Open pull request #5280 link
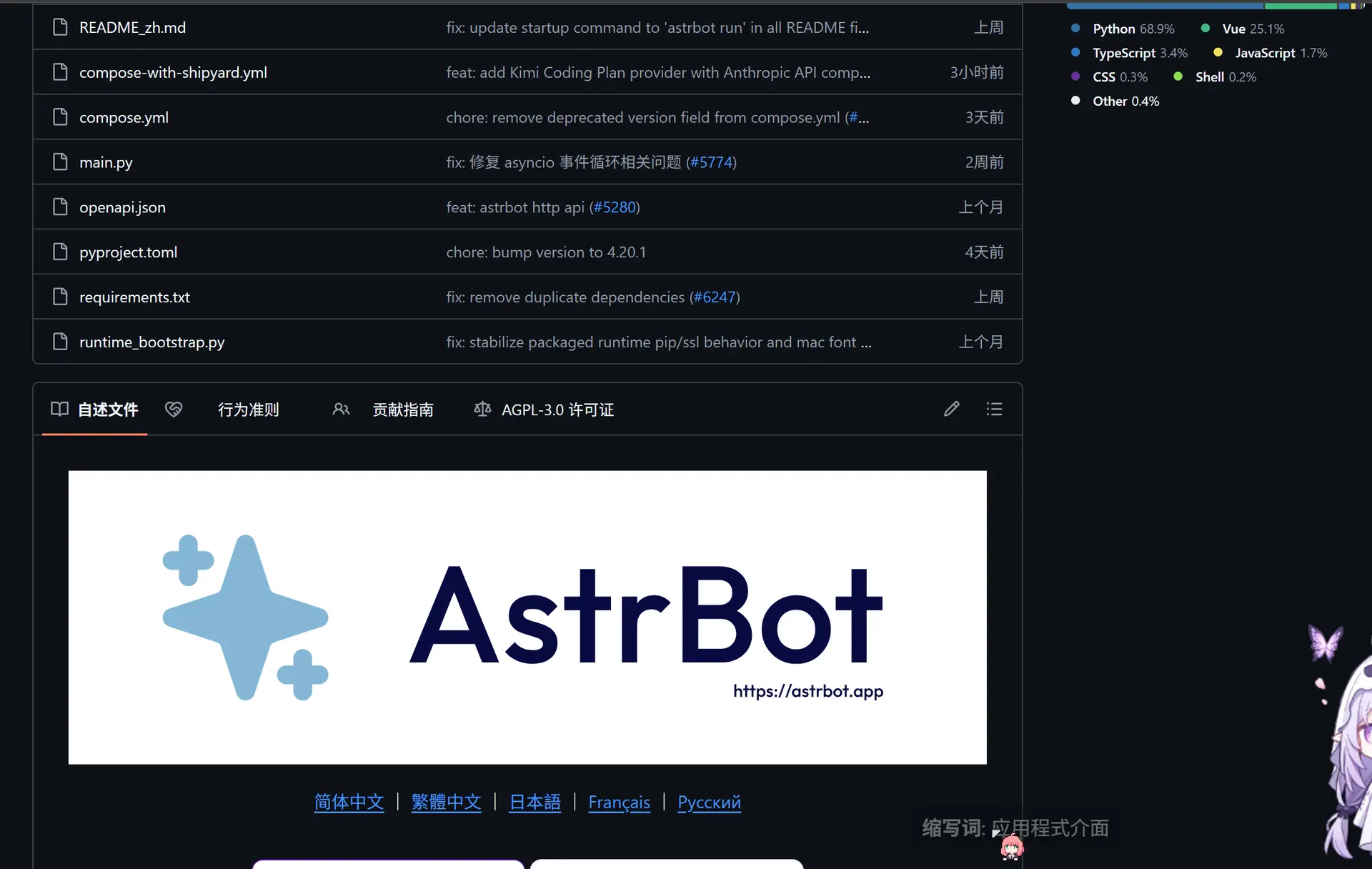Viewport: 1372px width, 869px height. click(x=615, y=207)
